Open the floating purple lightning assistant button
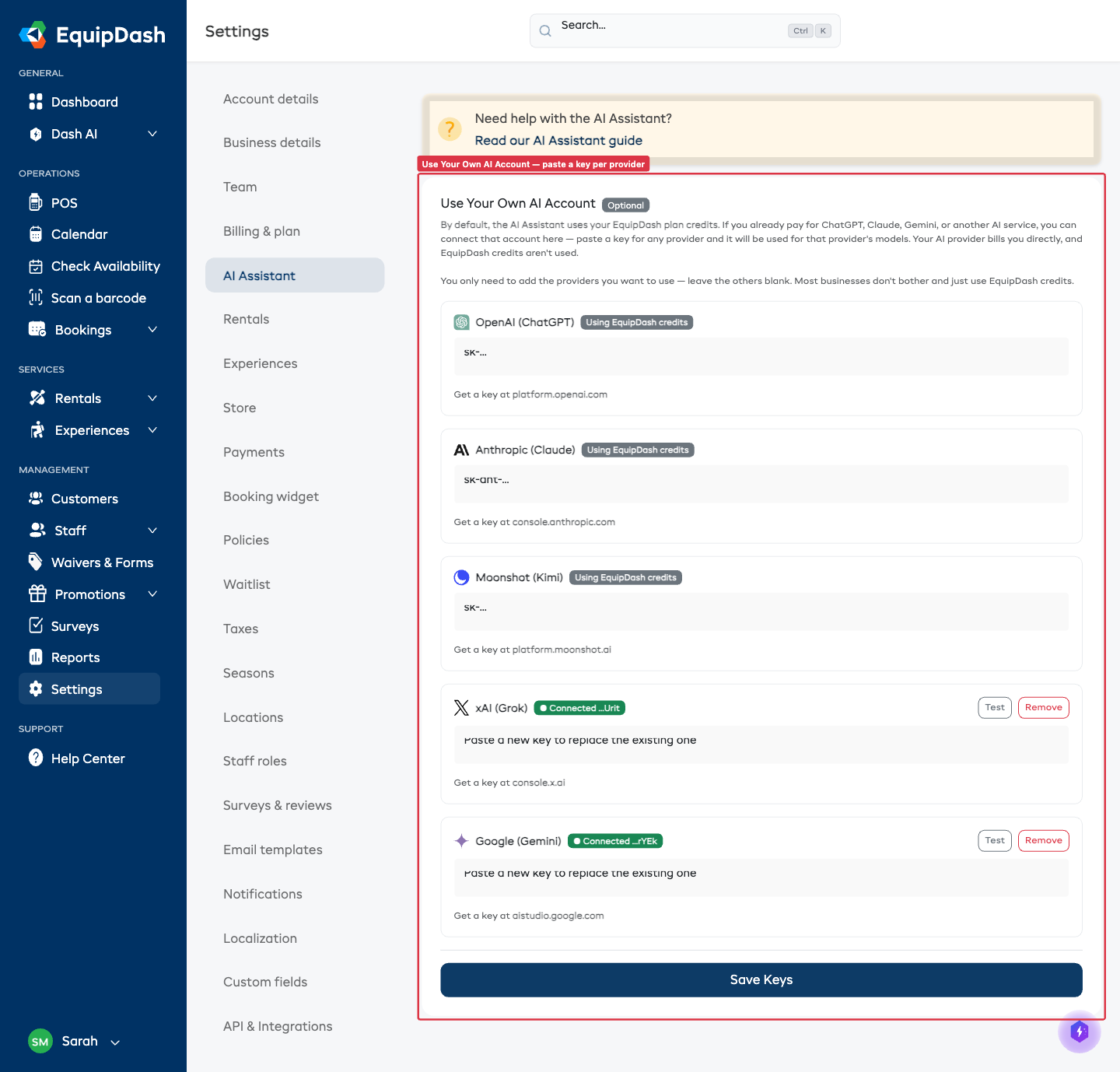 point(1080,1032)
